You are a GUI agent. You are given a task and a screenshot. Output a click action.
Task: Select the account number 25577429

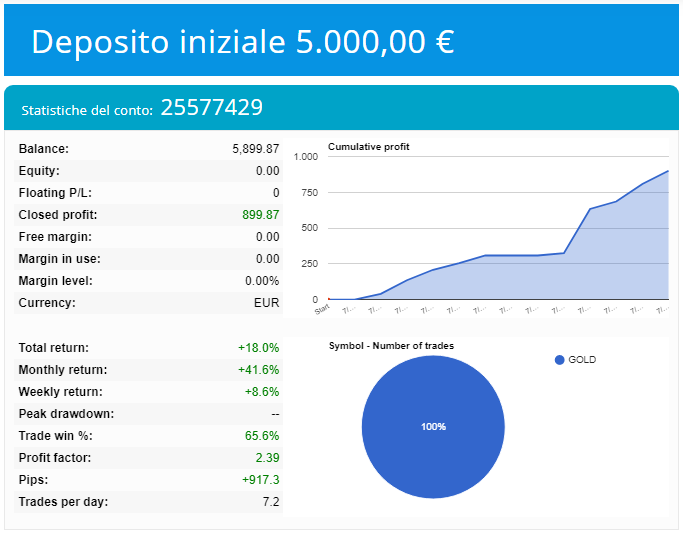(x=211, y=108)
